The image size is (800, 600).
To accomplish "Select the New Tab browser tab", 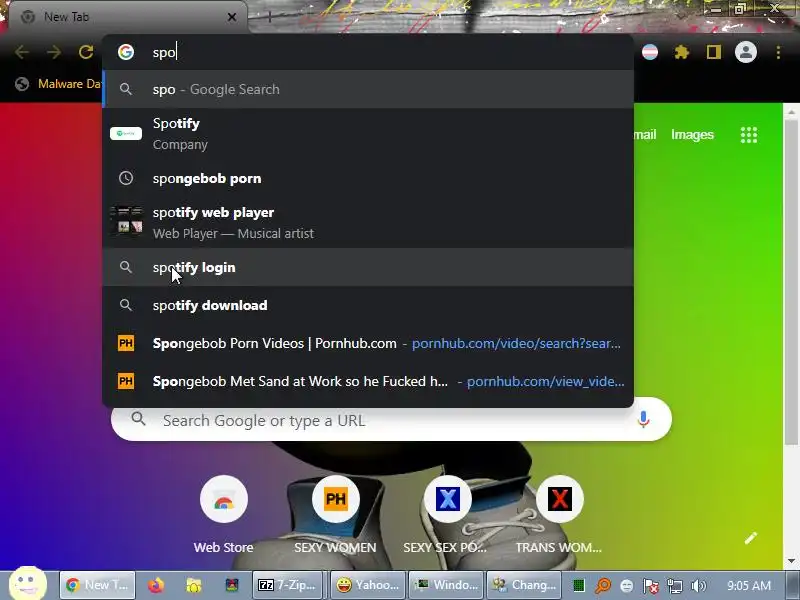I will [x=128, y=17].
